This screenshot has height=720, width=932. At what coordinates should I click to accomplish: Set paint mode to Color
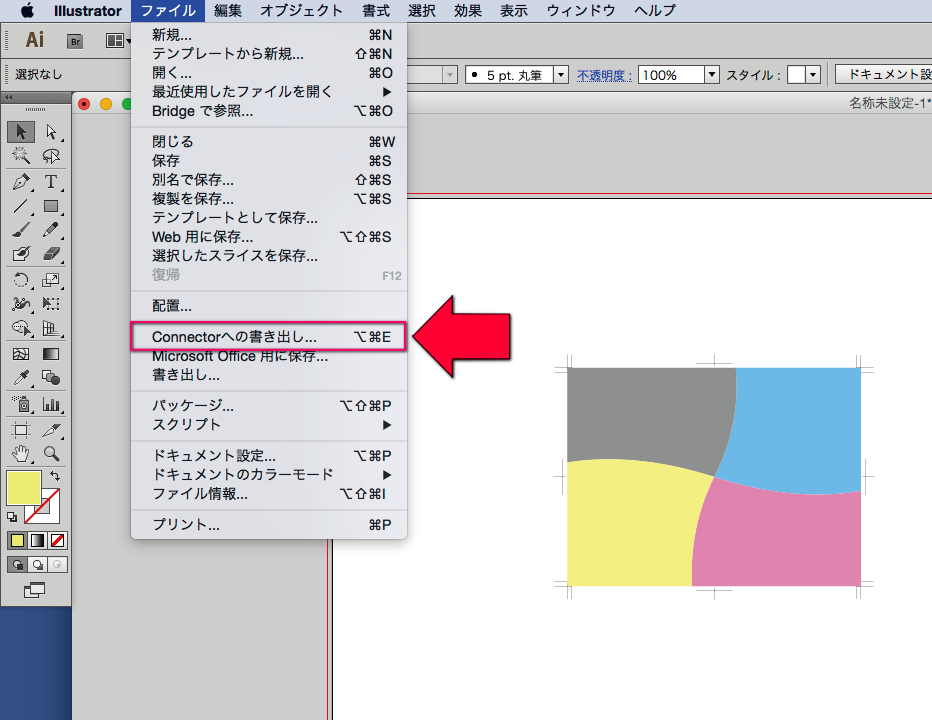click(17, 540)
